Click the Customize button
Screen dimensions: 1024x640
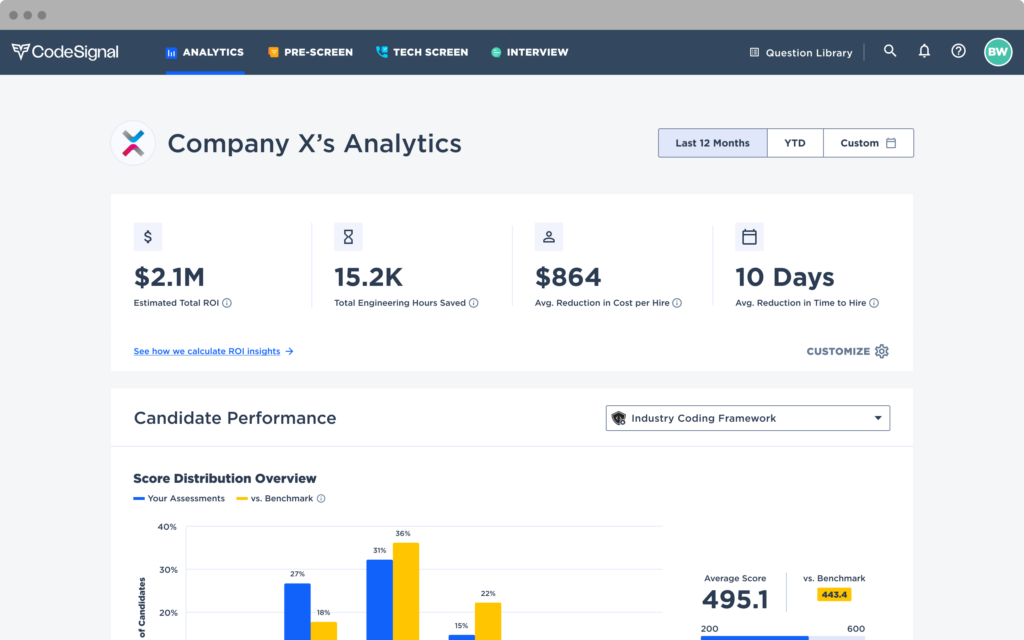pyautogui.click(x=848, y=351)
